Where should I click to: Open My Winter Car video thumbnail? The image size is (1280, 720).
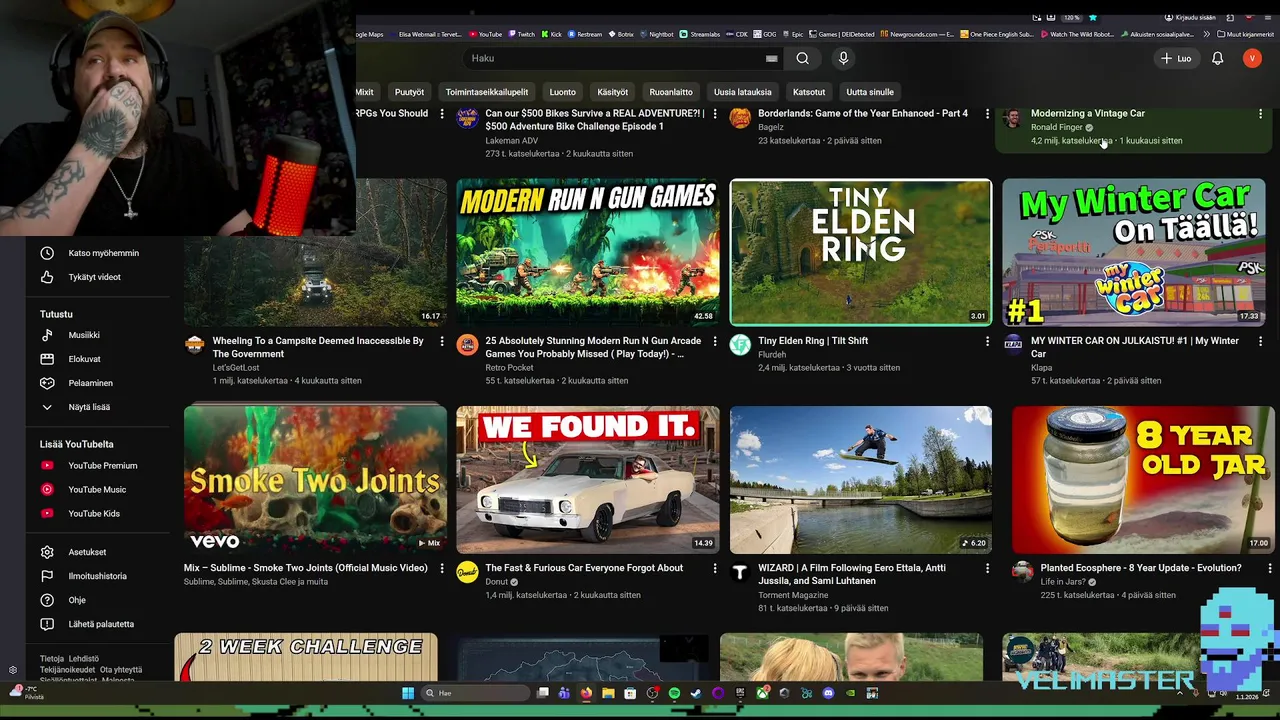pos(1134,252)
